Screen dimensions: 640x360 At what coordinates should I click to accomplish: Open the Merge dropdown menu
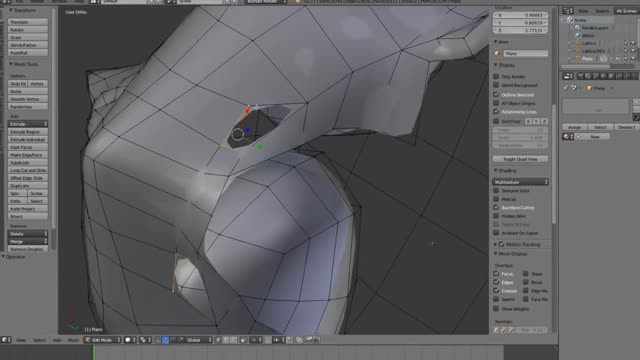tap(28, 242)
